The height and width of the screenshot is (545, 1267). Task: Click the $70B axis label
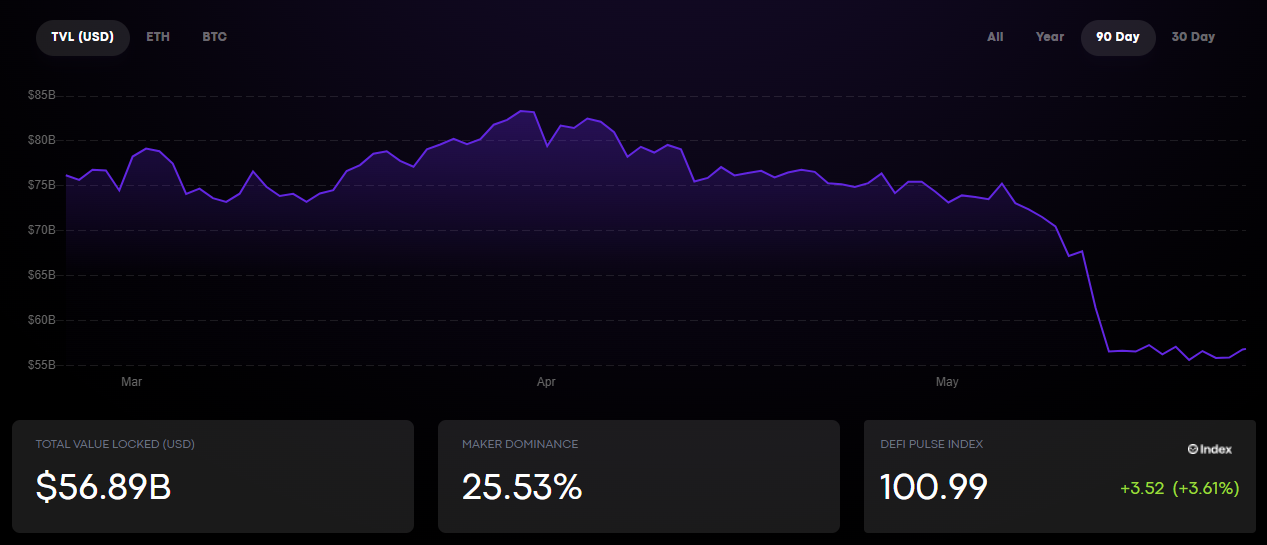click(41, 230)
